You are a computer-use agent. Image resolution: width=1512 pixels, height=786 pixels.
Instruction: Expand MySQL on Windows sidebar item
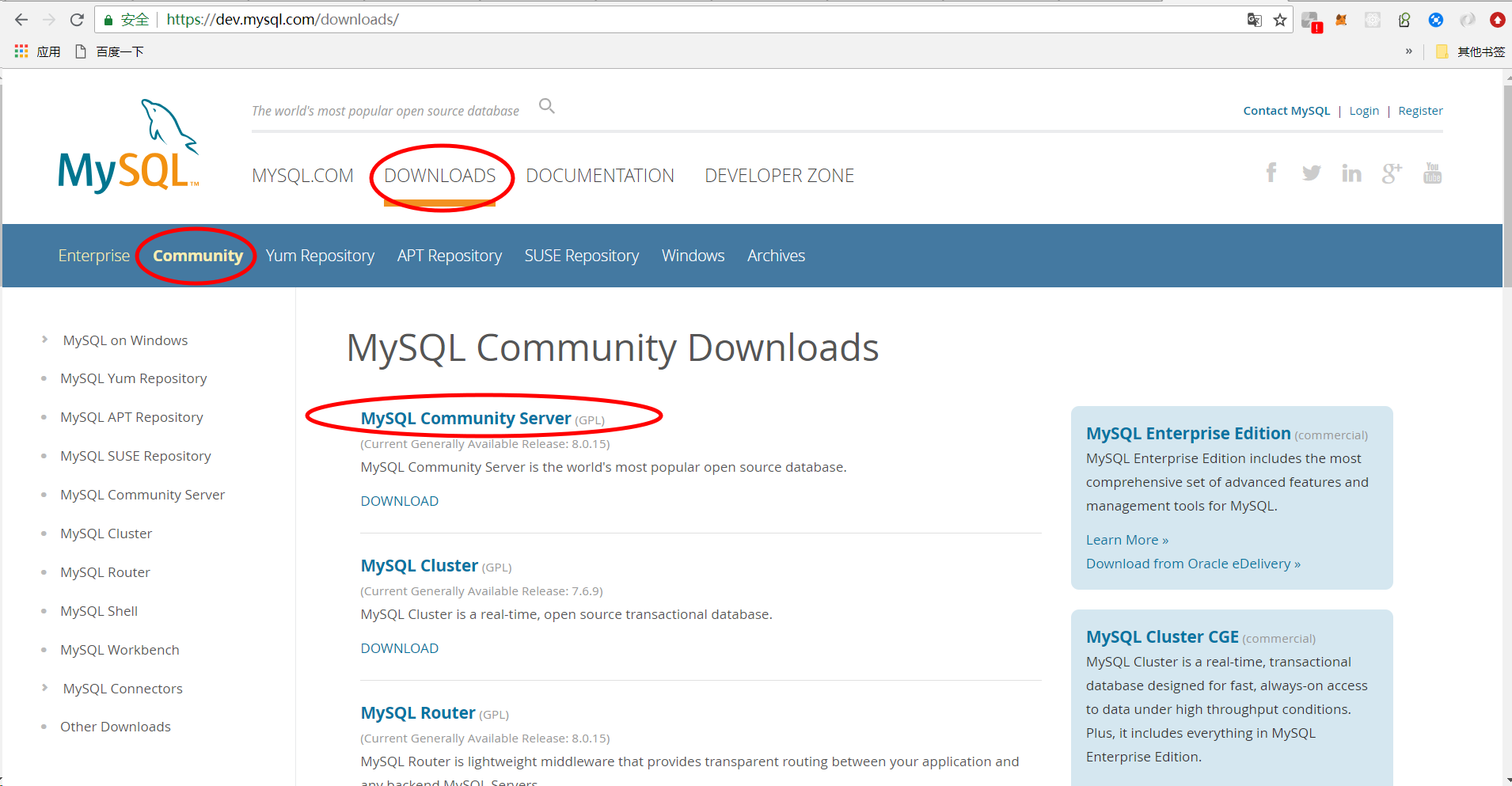tap(125, 340)
